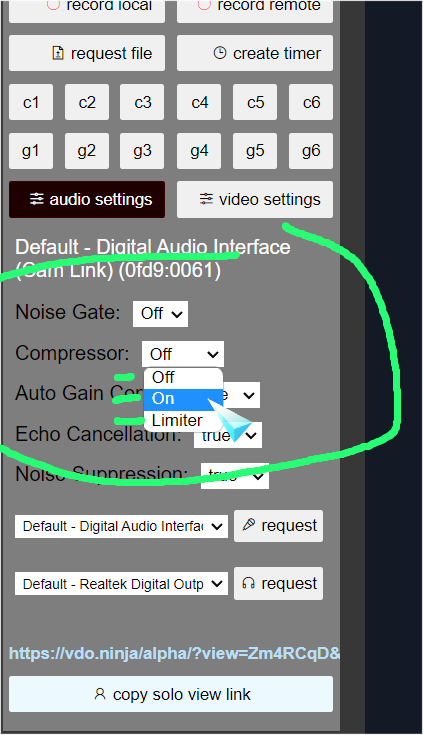Request speaker change with headphones button

[279, 584]
